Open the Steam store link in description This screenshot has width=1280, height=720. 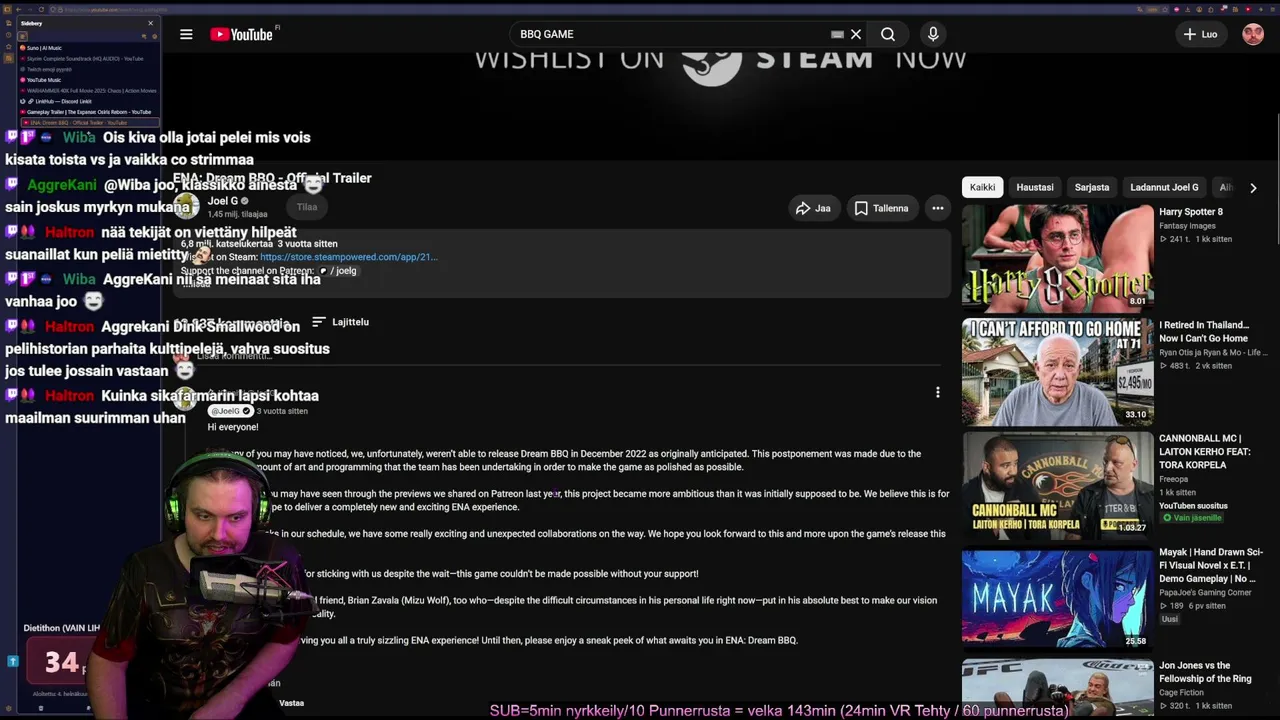click(x=348, y=257)
